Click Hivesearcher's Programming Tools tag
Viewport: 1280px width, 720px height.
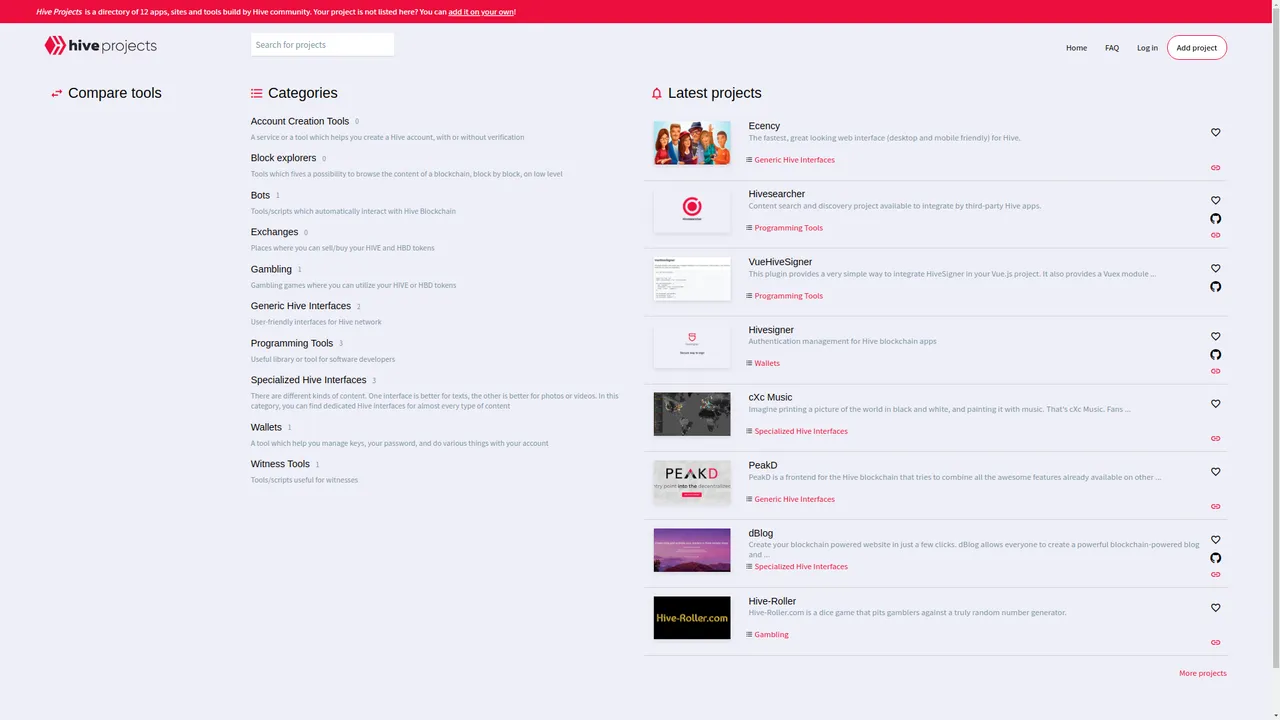(788, 228)
